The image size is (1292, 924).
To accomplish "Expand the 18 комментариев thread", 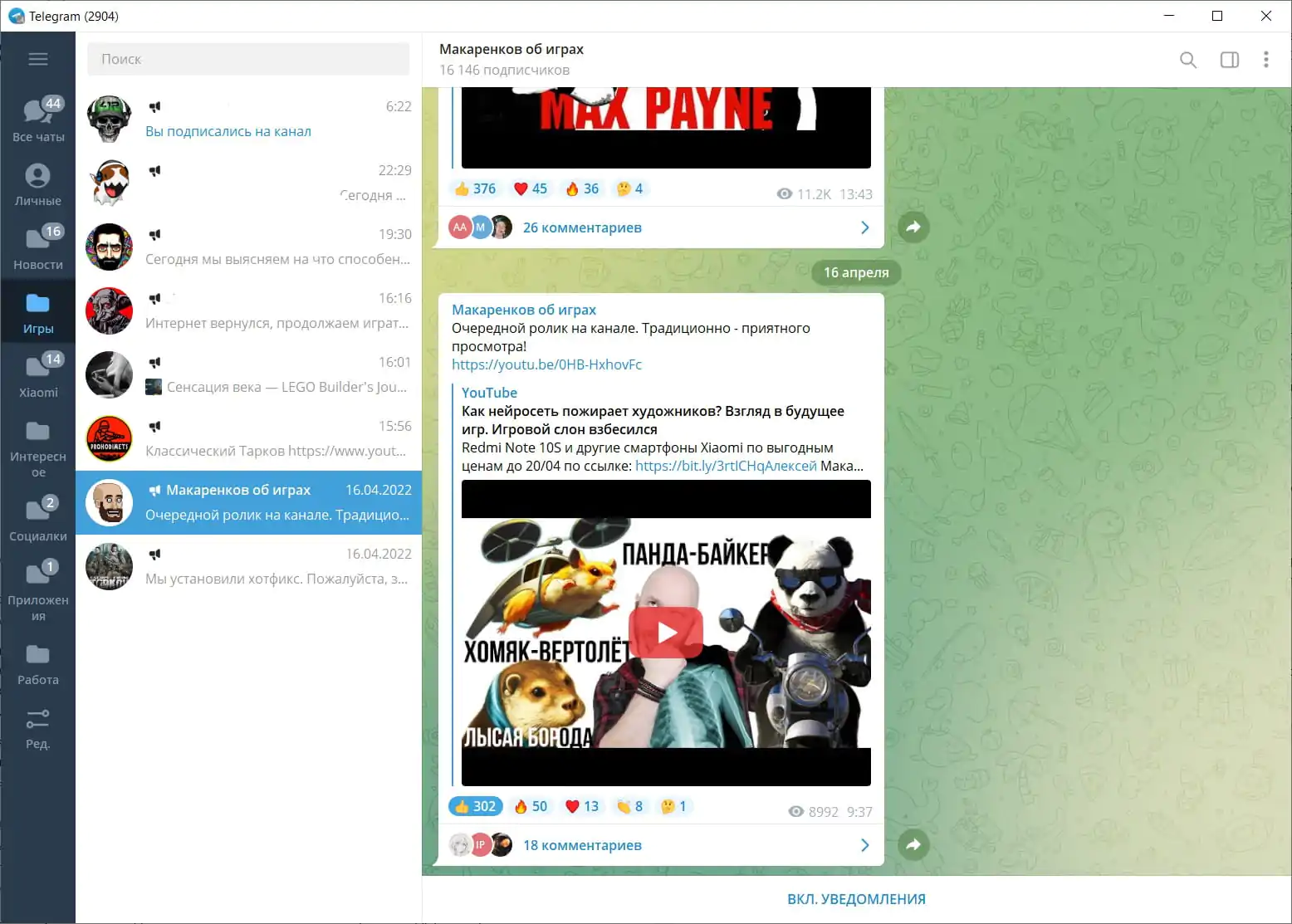I will tap(581, 845).
